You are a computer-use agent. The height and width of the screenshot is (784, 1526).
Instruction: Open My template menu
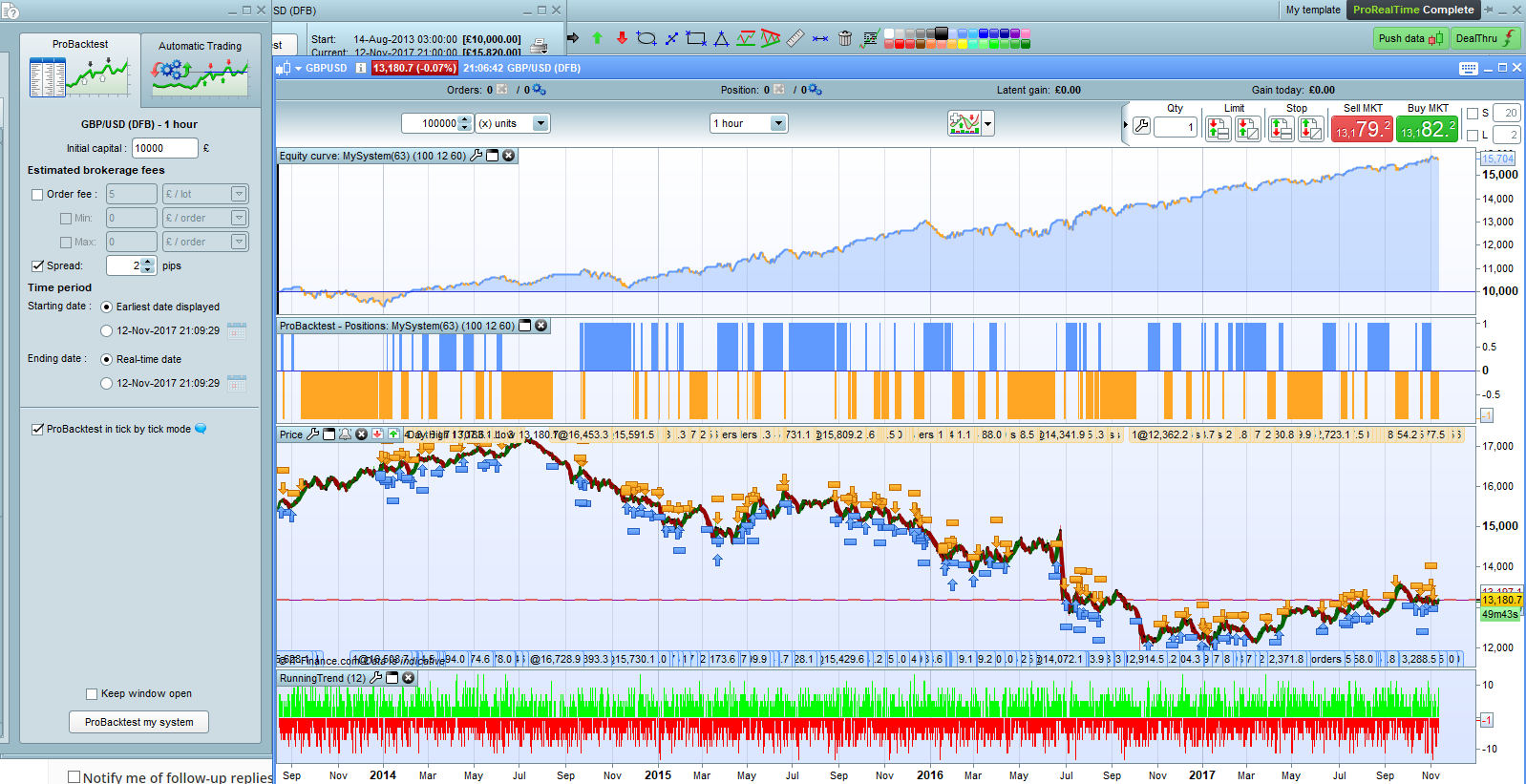click(1313, 10)
